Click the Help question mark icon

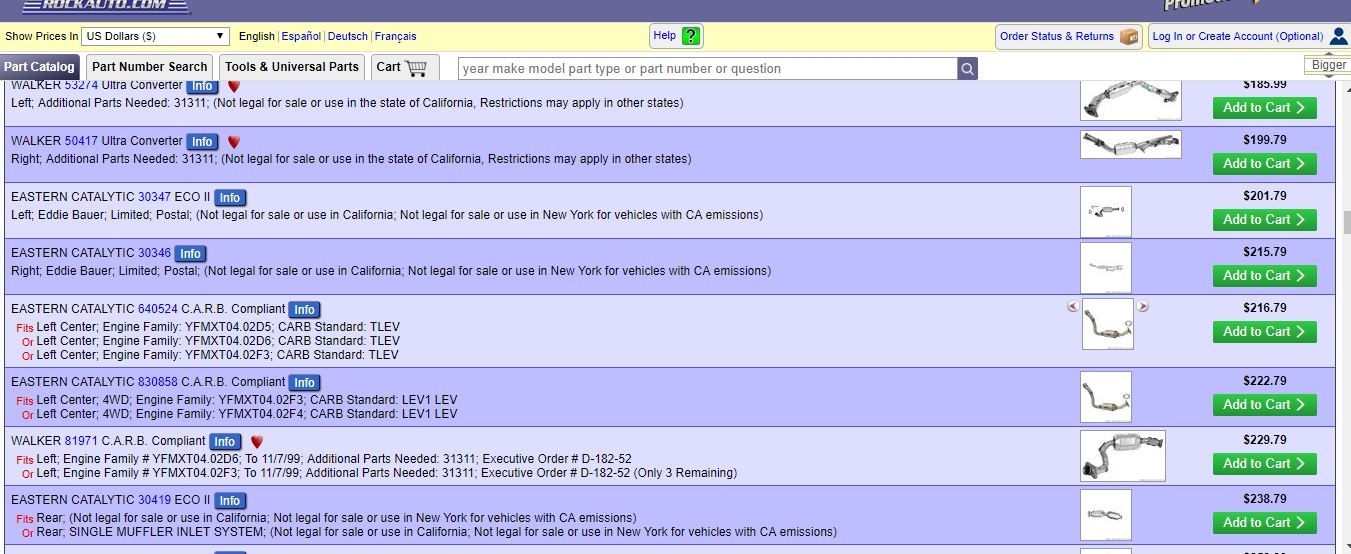coord(691,36)
